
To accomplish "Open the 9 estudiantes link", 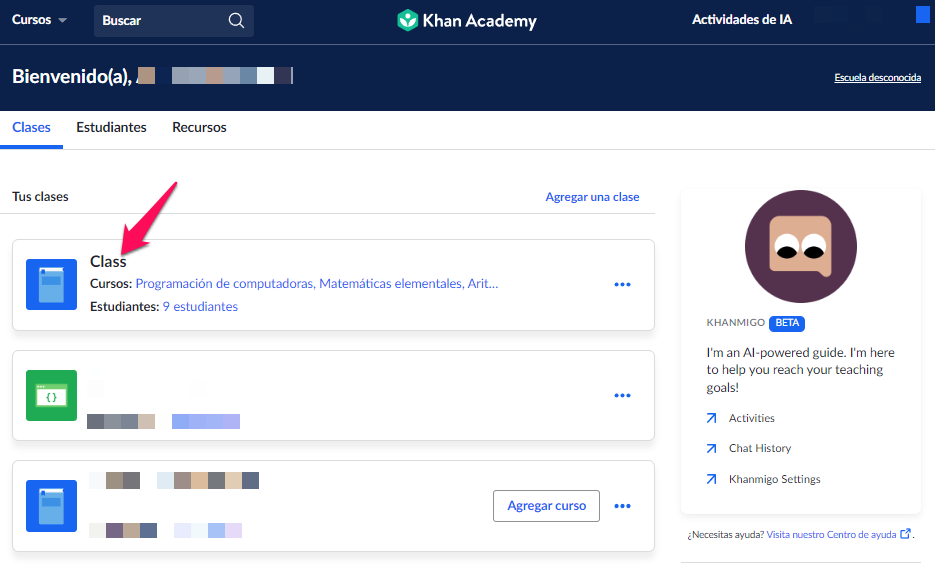I will pos(200,306).
